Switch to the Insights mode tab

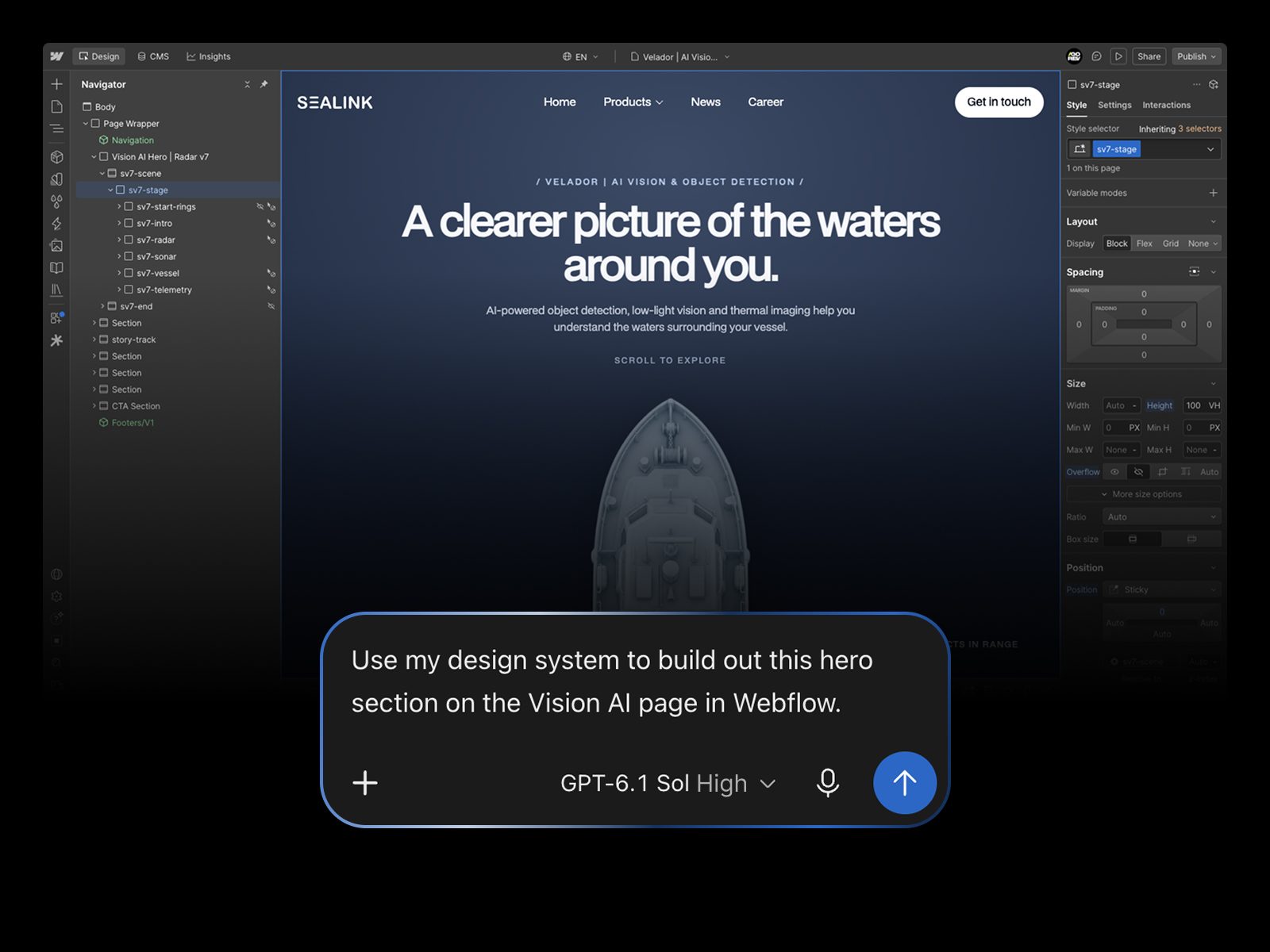click(x=209, y=56)
